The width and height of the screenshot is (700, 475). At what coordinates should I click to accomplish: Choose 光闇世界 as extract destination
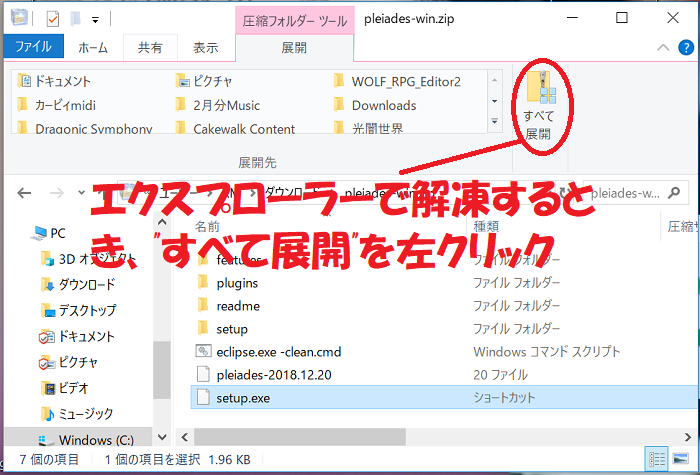tap(369, 128)
